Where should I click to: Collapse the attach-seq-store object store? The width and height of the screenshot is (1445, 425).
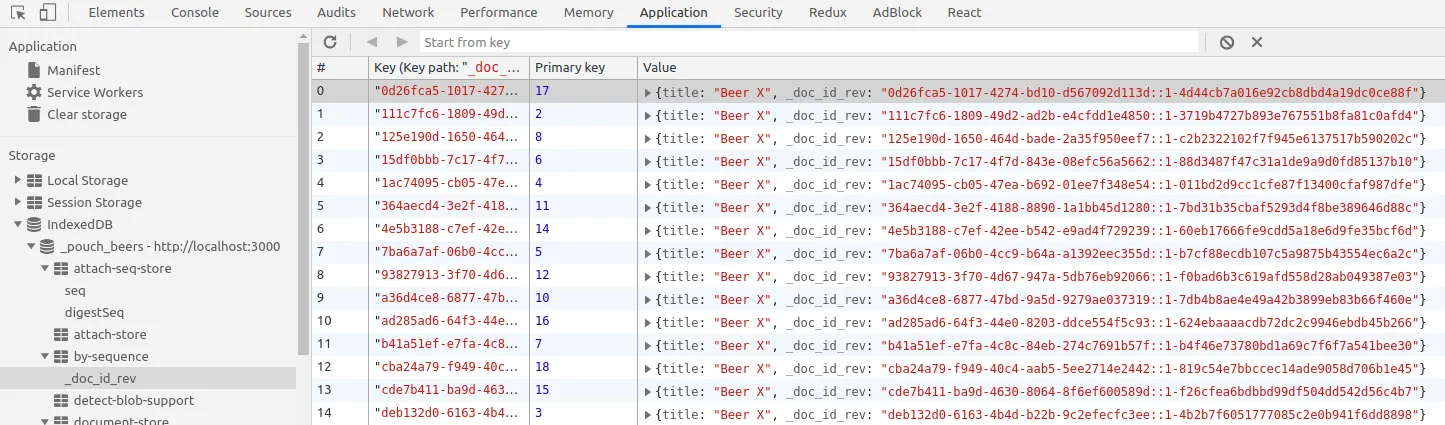coord(45,269)
